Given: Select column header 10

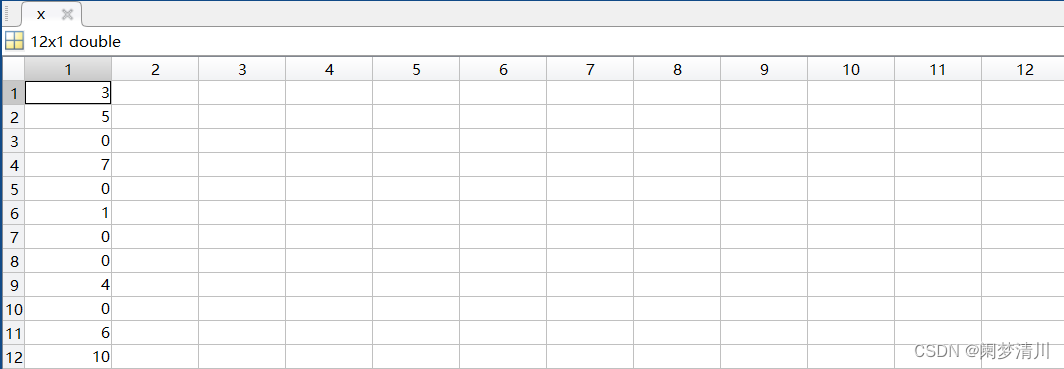Looking at the screenshot, I should coord(850,69).
